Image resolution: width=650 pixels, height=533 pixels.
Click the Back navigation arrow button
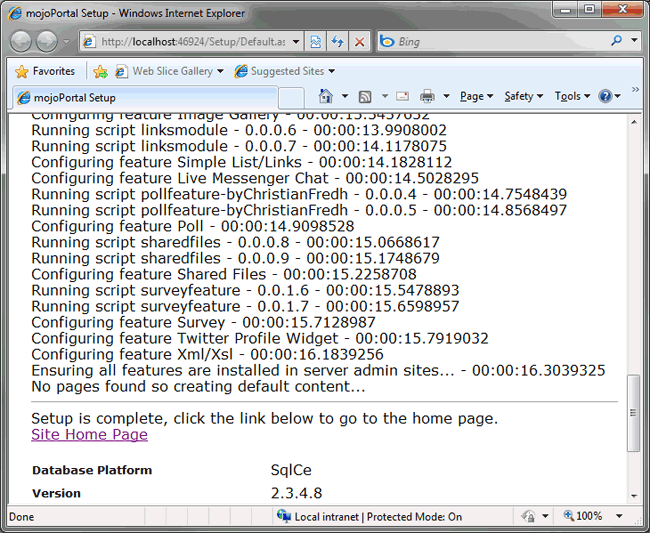tap(22, 42)
